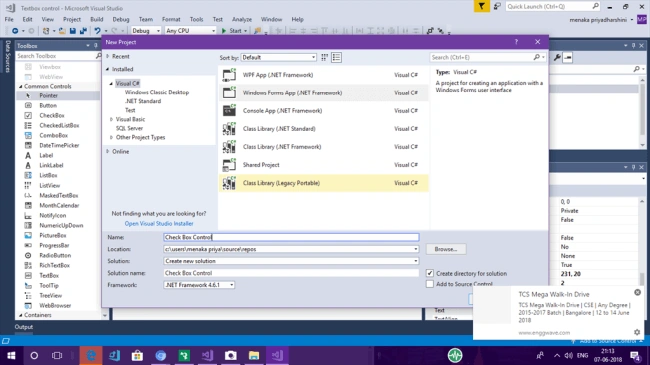This screenshot has width=650, height=365.
Task: Choose Windows Forms App (.NET Framework) template
Action: pyautogui.click(x=323, y=93)
